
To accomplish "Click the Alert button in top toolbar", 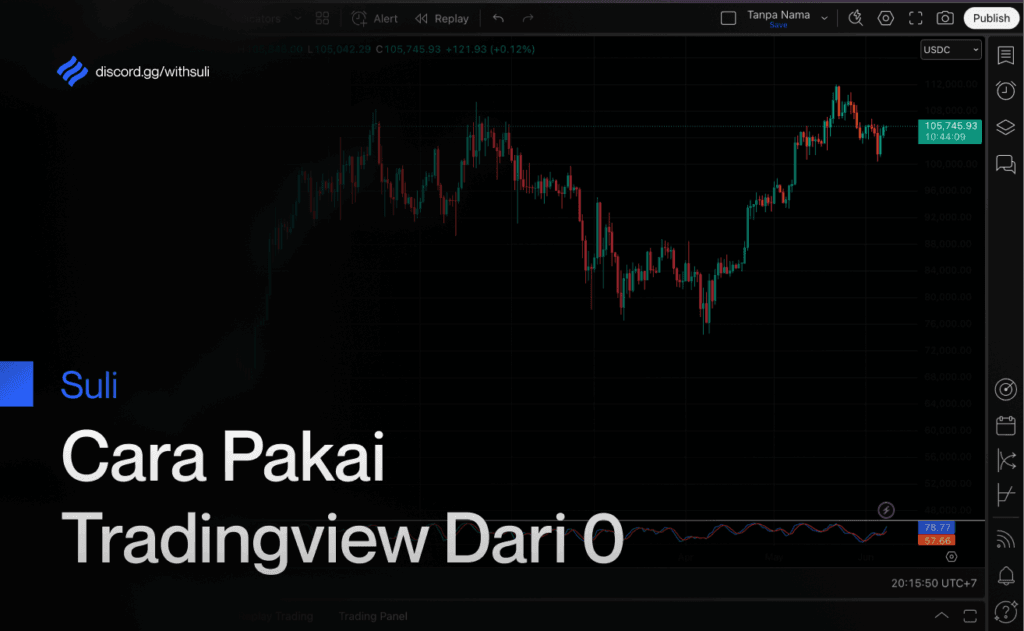I will coord(374,19).
